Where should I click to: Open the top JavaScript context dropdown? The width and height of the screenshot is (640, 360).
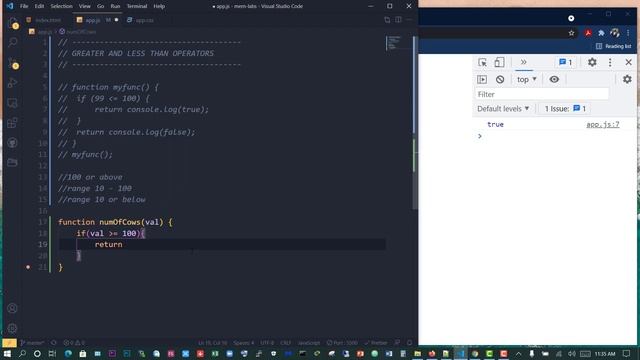(x=527, y=80)
